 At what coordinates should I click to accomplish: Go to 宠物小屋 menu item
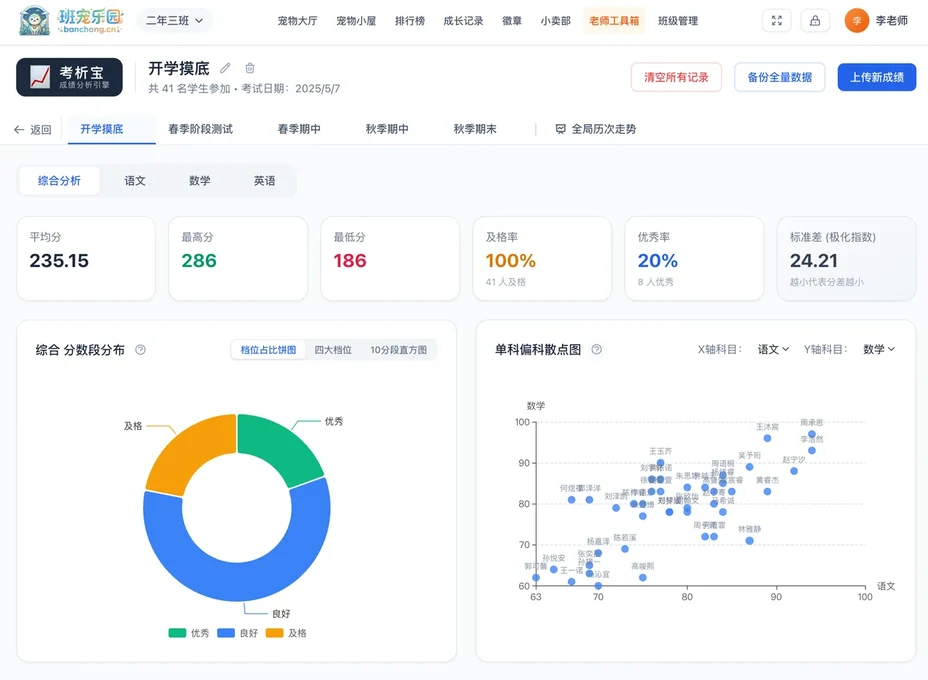(356, 21)
